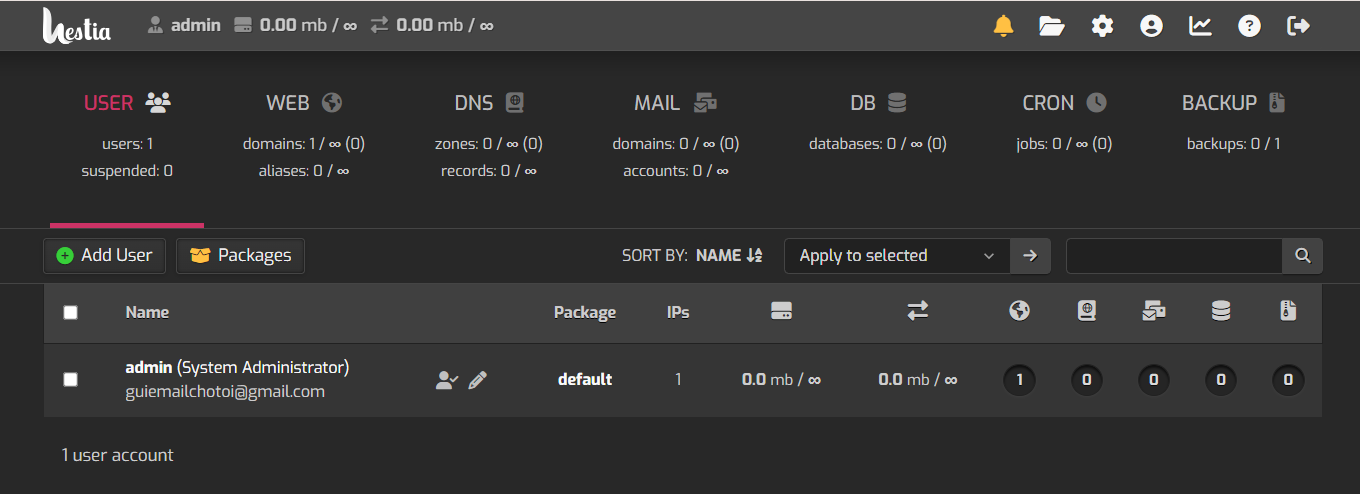Viewport: 1360px width, 494px height.
Task: Click the edit pencil icon for admin
Action: [x=478, y=380]
